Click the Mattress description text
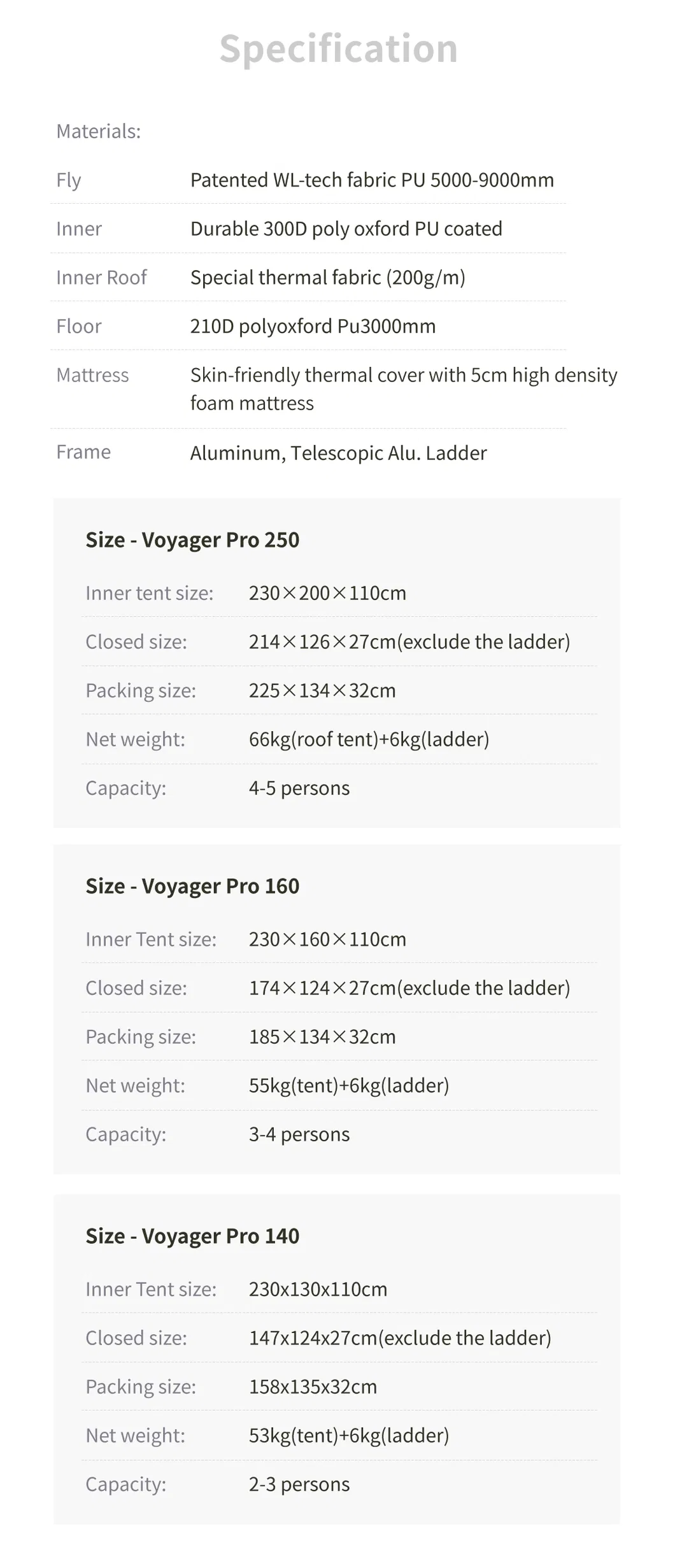 403,388
